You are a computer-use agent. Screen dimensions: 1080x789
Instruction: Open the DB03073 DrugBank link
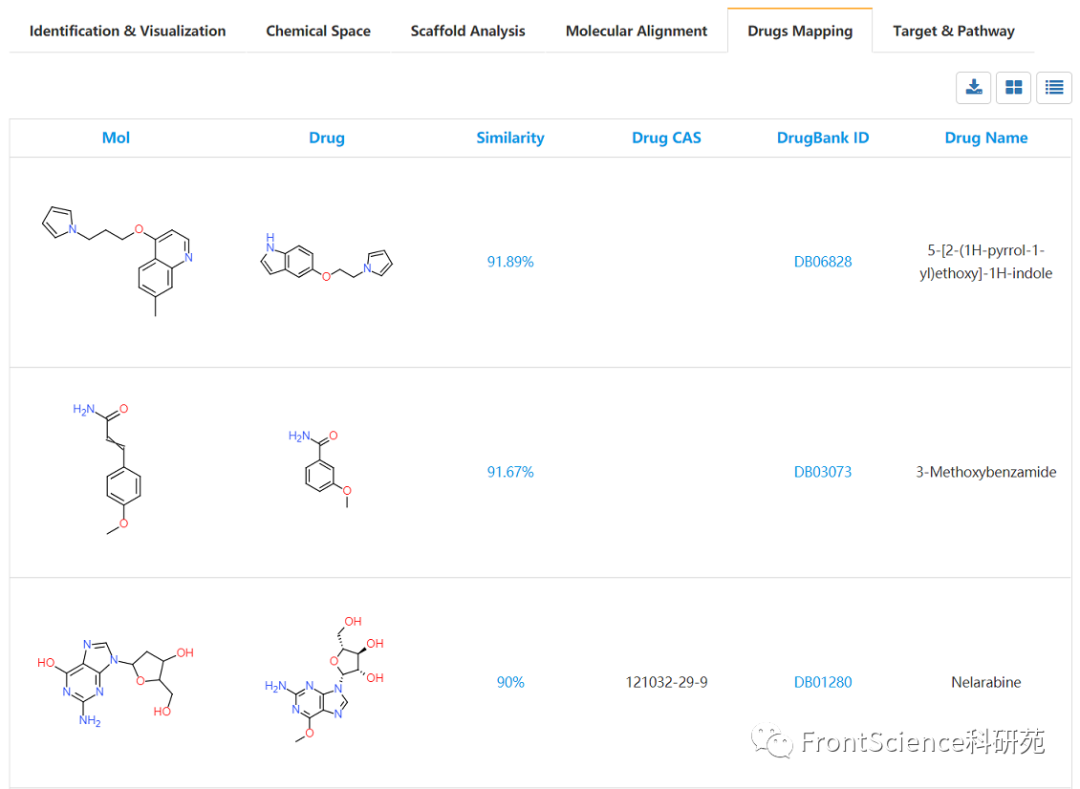coord(822,472)
